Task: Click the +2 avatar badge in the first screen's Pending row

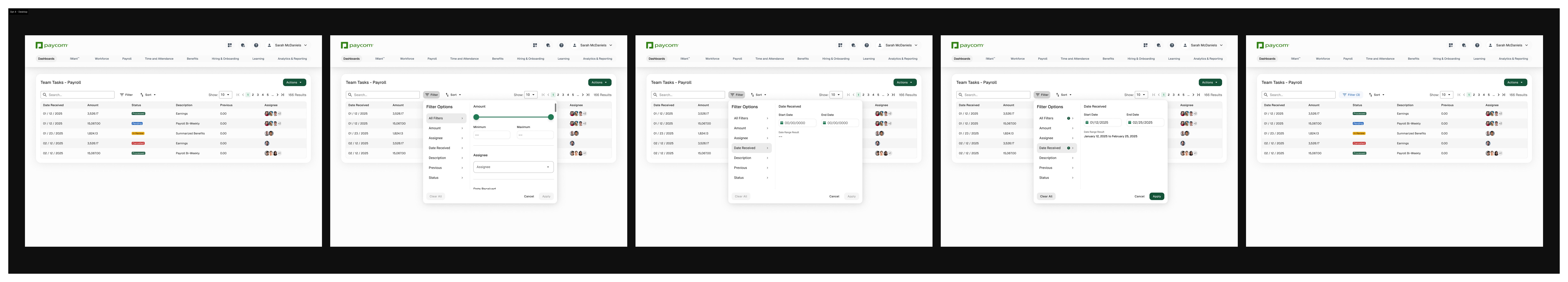Action: click(x=279, y=124)
